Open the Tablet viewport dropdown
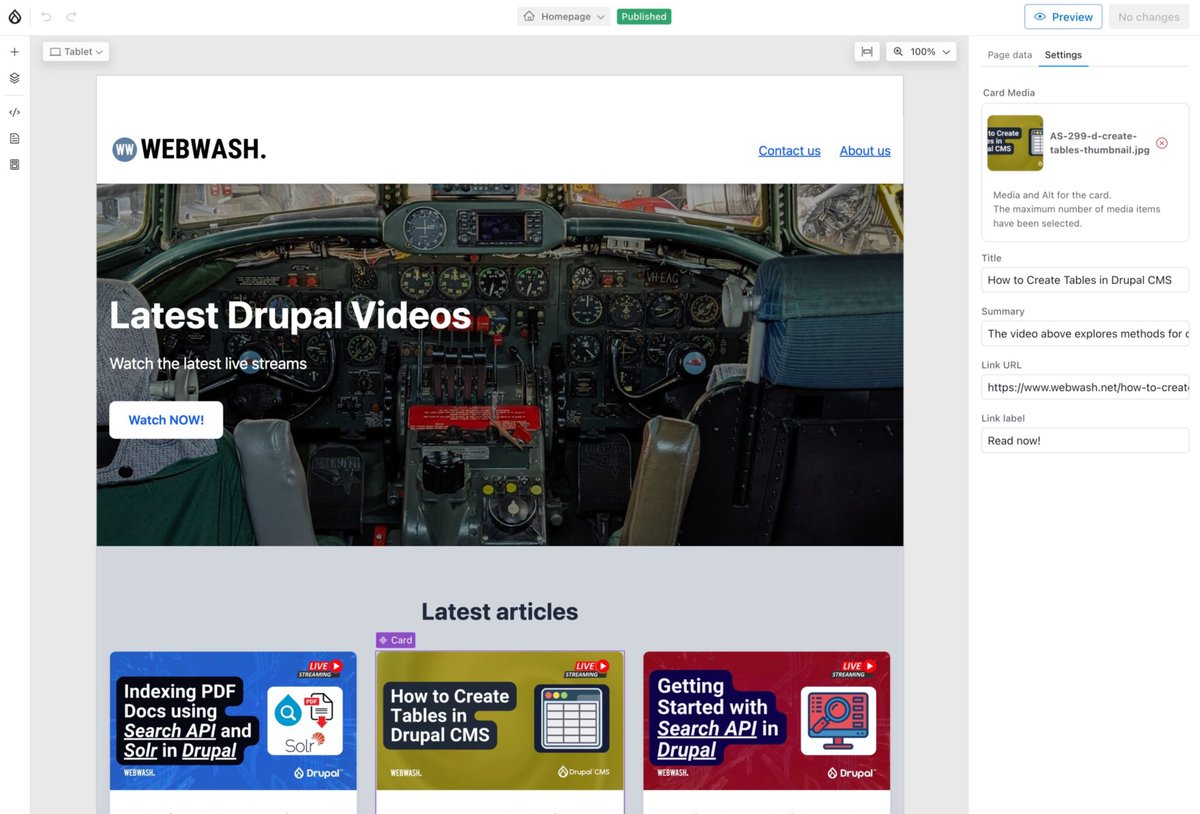1200x814 pixels. (75, 51)
